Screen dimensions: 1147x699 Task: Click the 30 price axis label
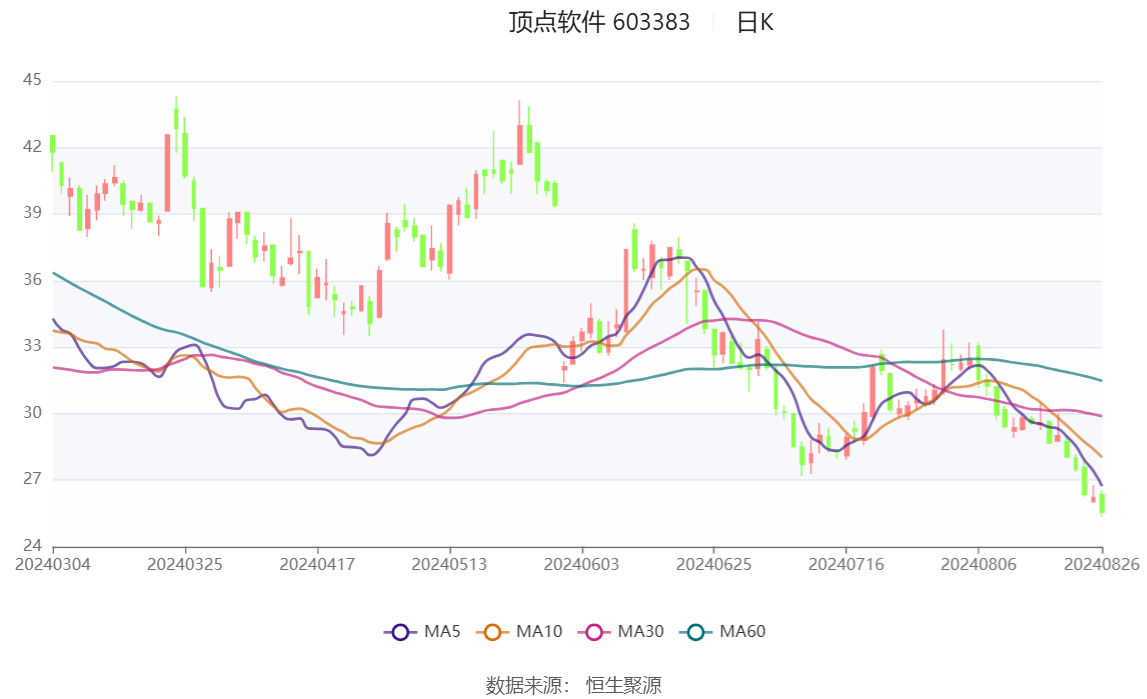click(32, 412)
